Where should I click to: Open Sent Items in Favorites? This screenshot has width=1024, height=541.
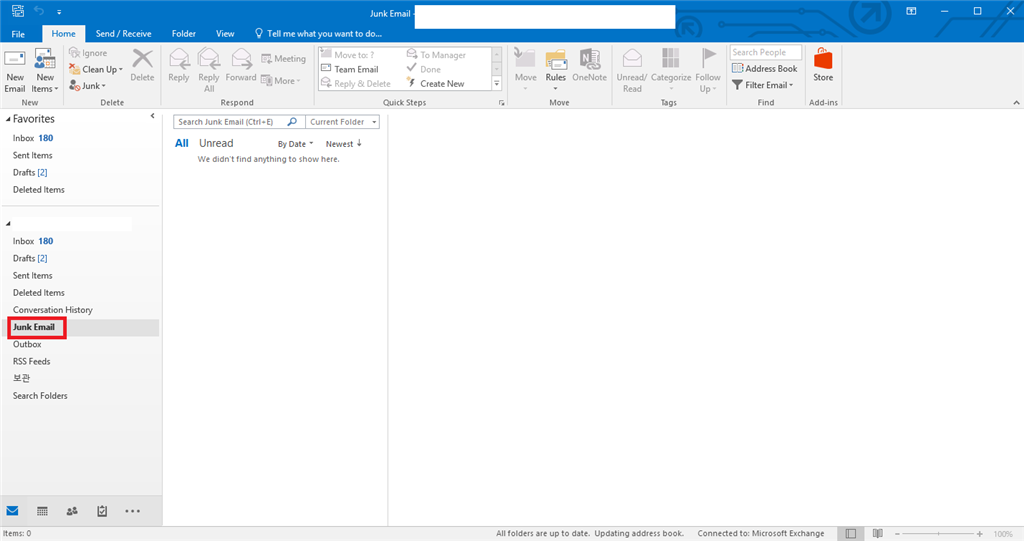coord(33,156)
